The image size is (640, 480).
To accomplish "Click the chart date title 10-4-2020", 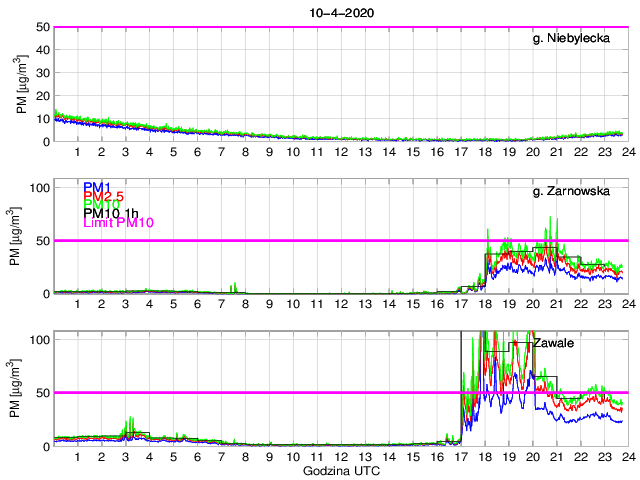I will pos(342,13).
